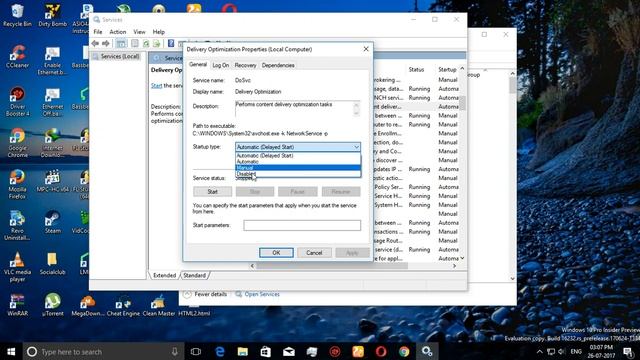Click the Refresh toolbar icon
The height and width of the screenshot is (360, 640).
click(146, 43)
